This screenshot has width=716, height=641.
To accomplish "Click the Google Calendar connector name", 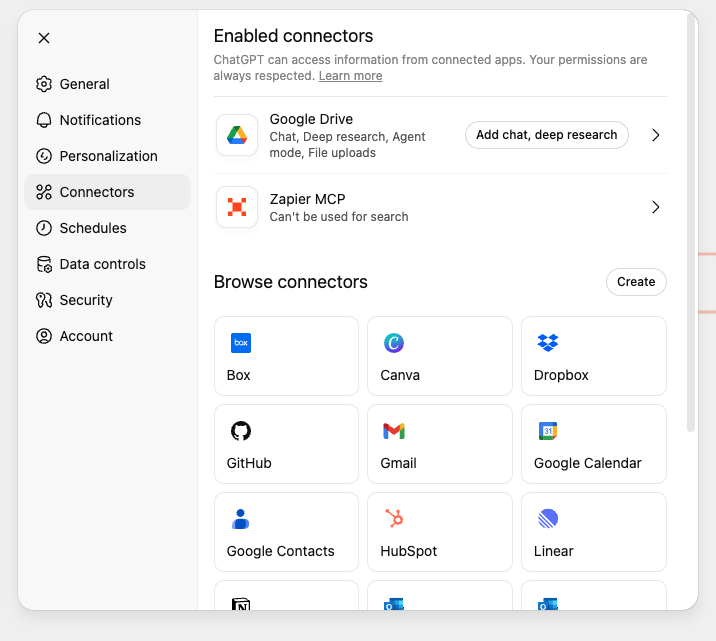I will pyautogui.click(x=588, y=463).
